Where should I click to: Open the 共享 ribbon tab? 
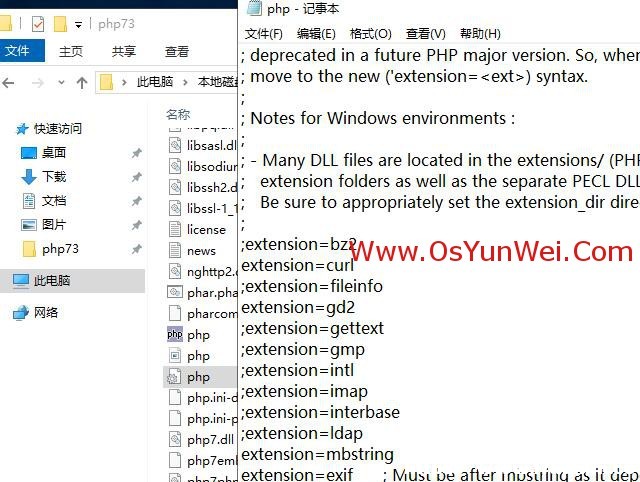tap(124, 51)
